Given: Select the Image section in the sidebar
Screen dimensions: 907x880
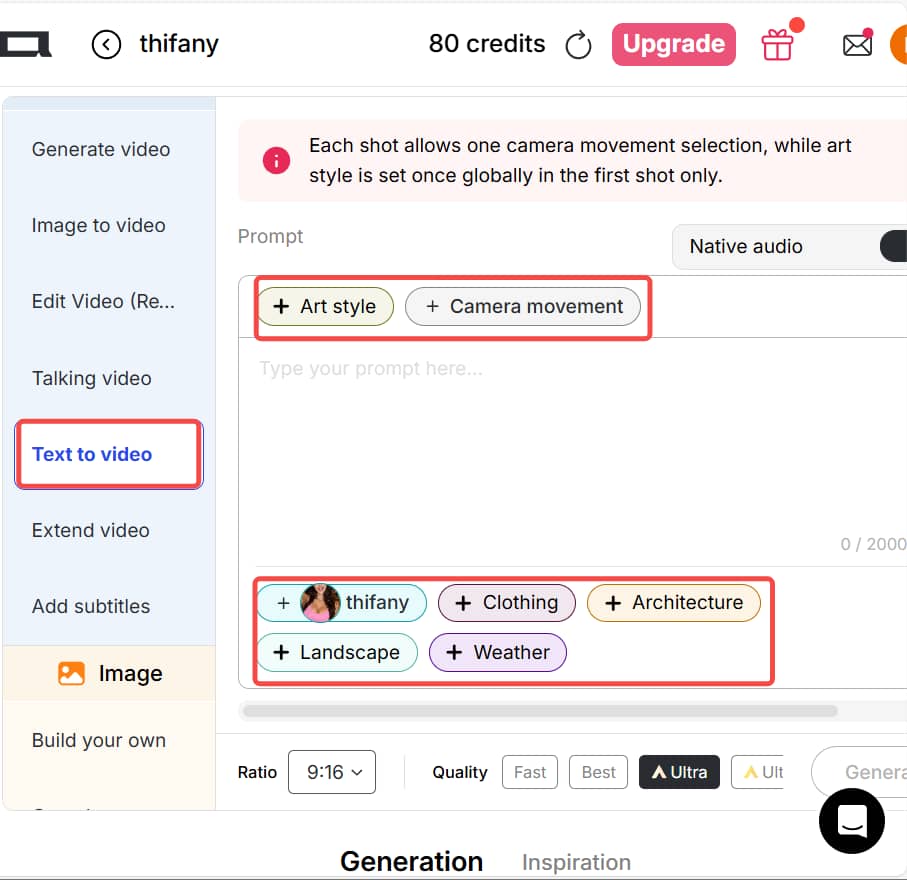Looking at the screenshot, I should coord(110,673).
